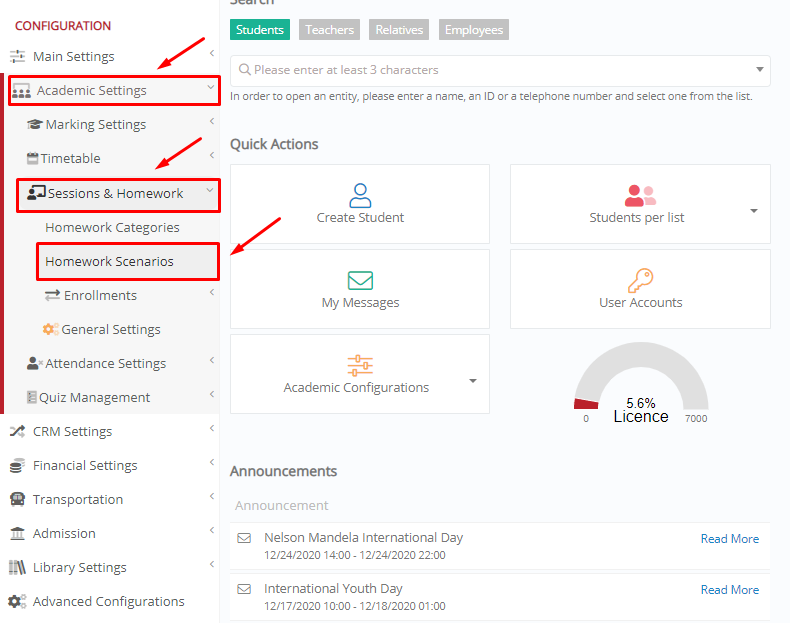Open the Create Student label
The image size is (790, 623).
pyautogui.click(x=360, y=218)
